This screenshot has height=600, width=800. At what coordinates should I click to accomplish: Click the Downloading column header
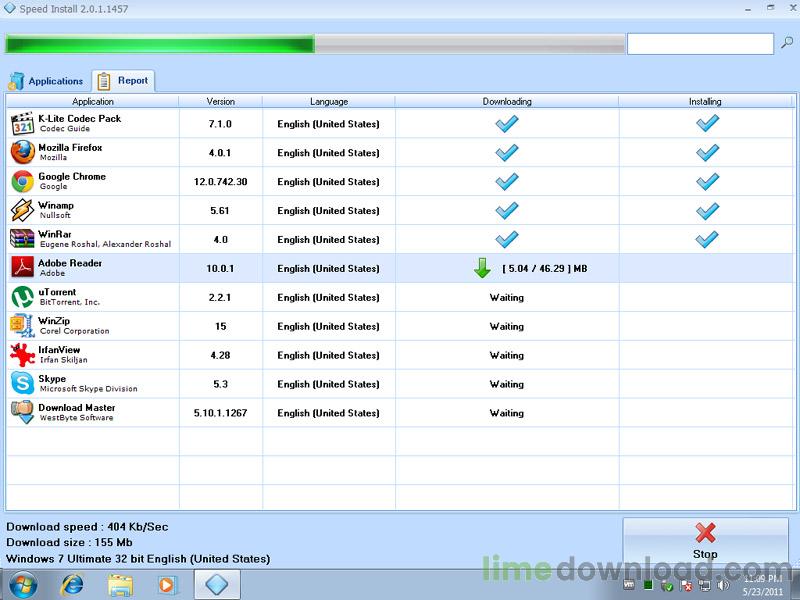(x=507, y=102)
